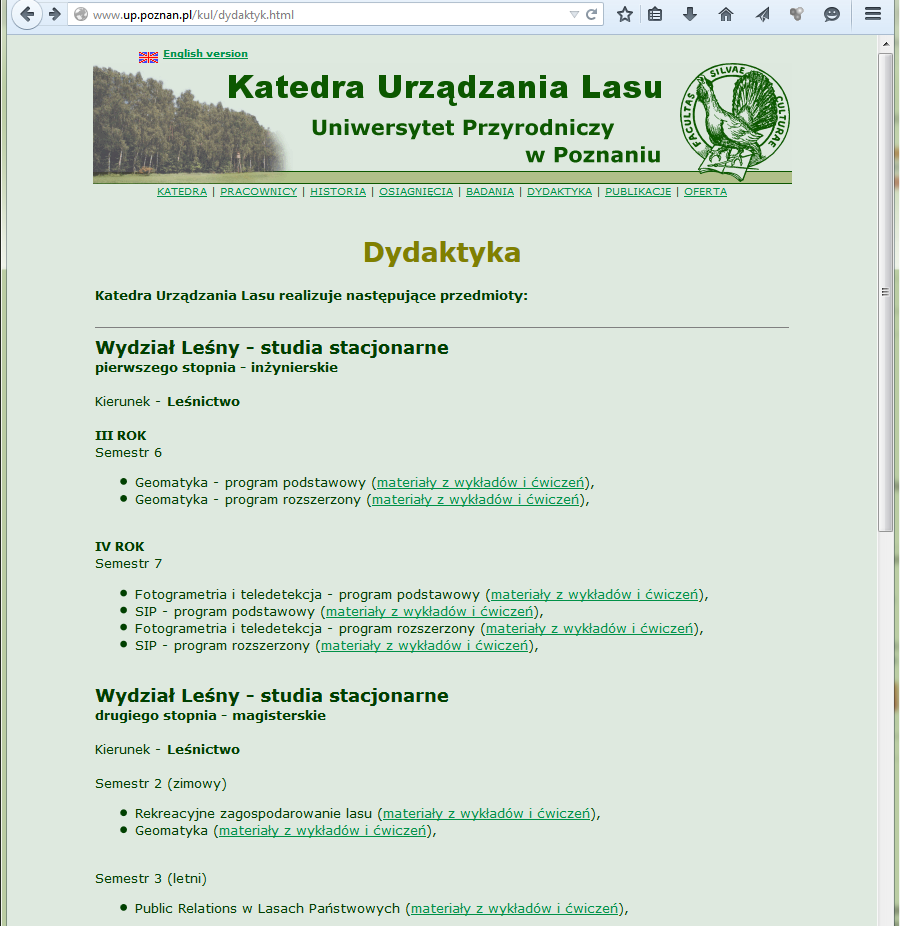Click 'drugiego stopnia - magisterskie' subheading
The height and width of the screenshot is (926, 900).
coord(210,716)
